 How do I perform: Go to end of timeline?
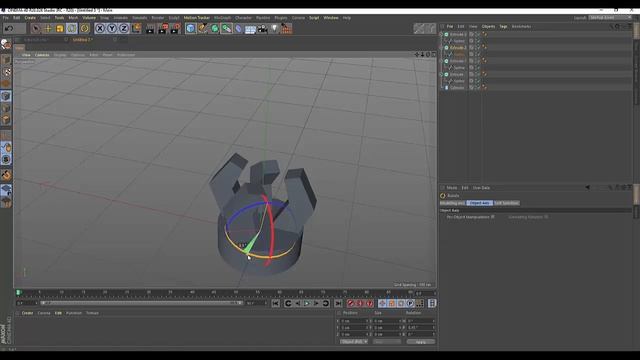pyautogui.click(x=338, y=303)
